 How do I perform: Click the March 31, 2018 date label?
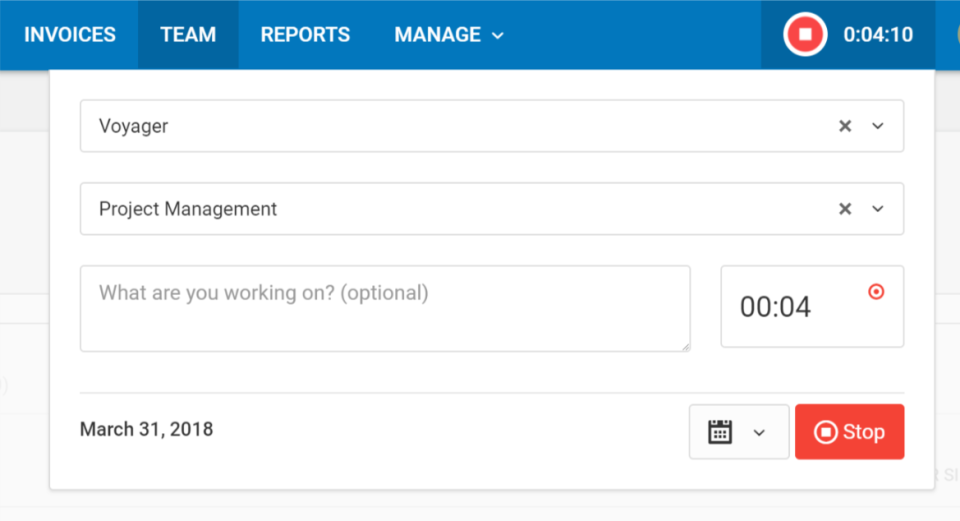pyautogui.click(x=146, y=430)
